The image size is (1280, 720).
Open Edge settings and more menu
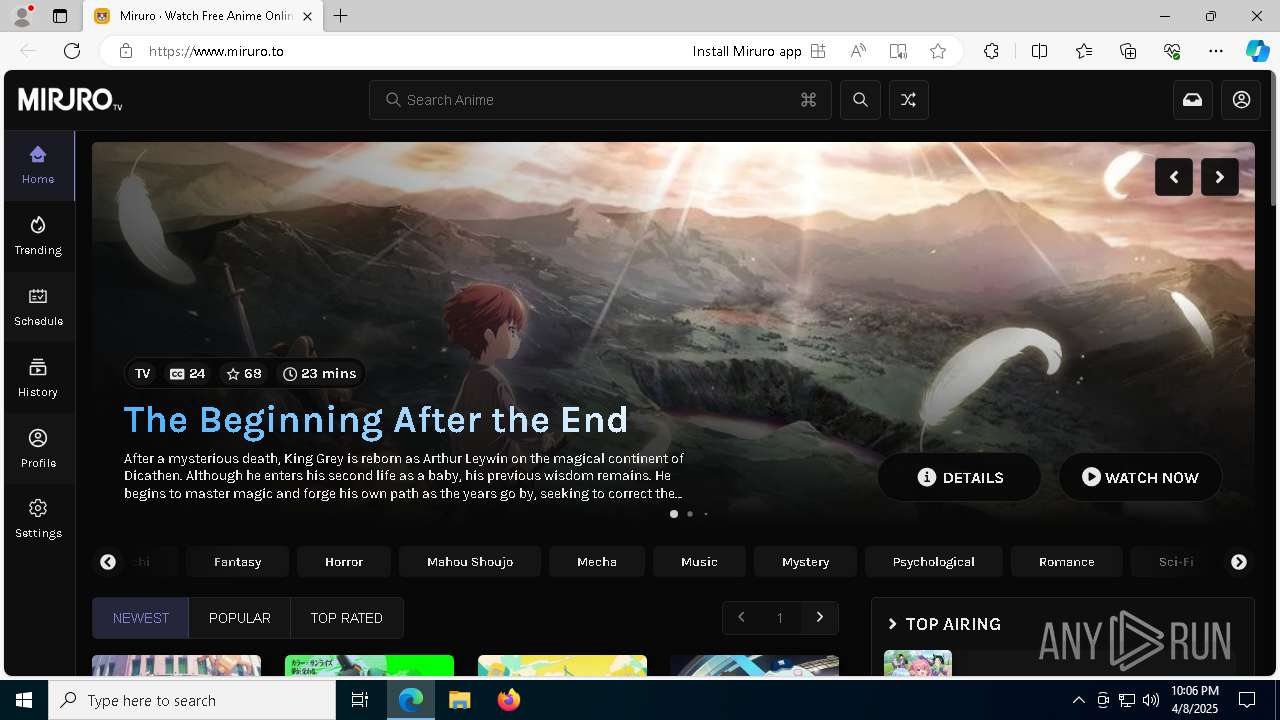coord(1216,51)
